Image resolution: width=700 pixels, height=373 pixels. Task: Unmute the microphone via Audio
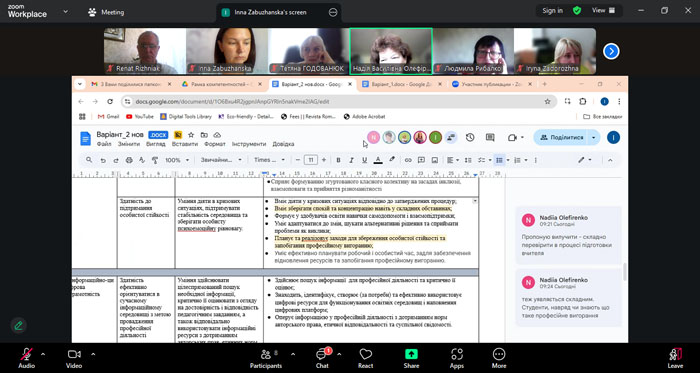coord(26,358)
